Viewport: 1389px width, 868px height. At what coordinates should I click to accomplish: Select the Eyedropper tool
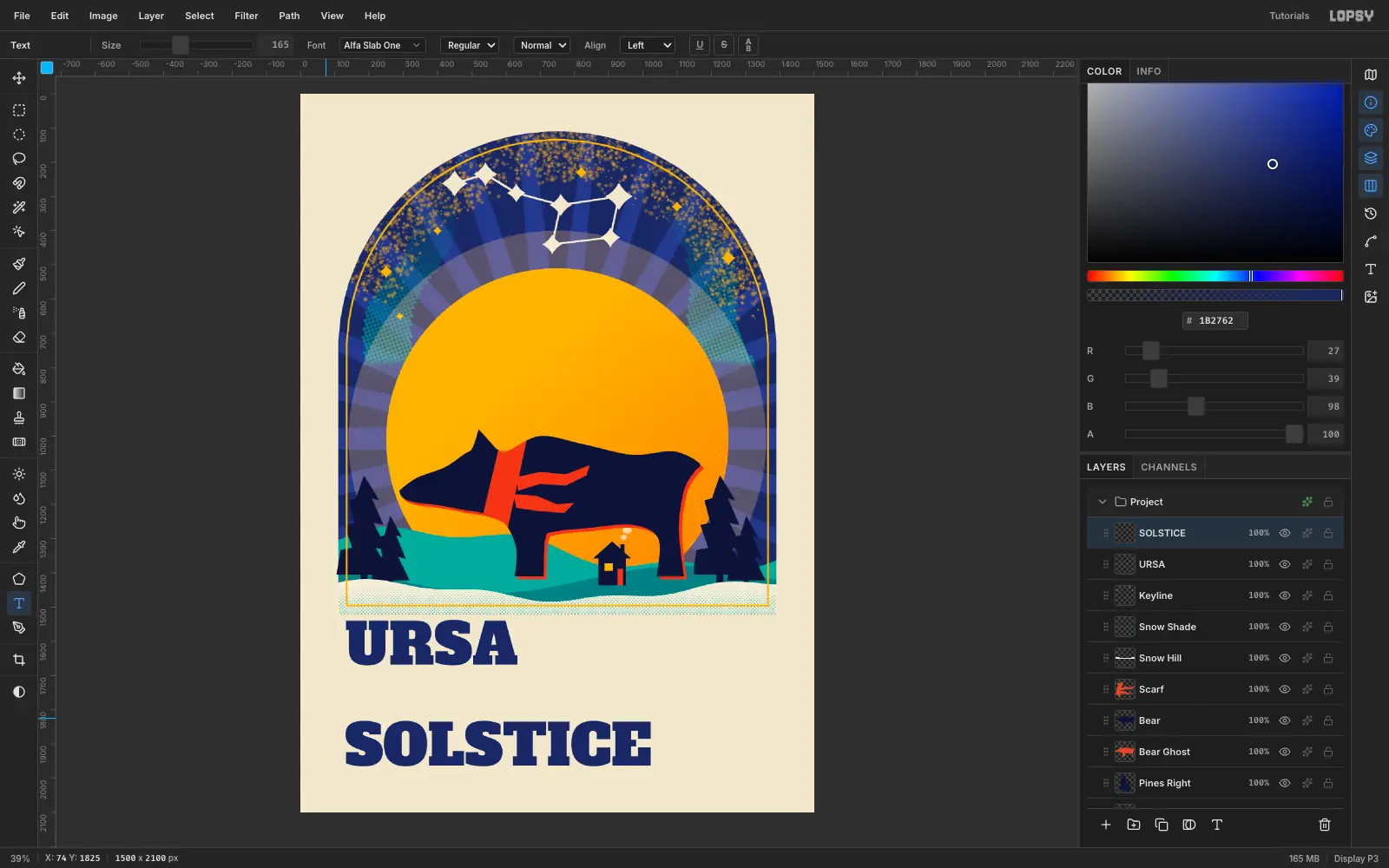[x=19, y=547]
